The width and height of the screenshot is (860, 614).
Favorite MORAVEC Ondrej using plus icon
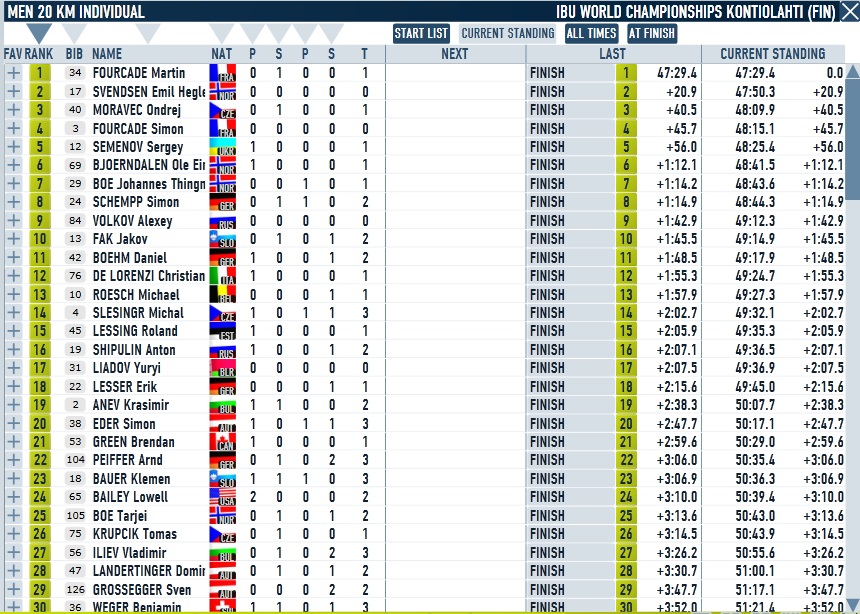14,110
